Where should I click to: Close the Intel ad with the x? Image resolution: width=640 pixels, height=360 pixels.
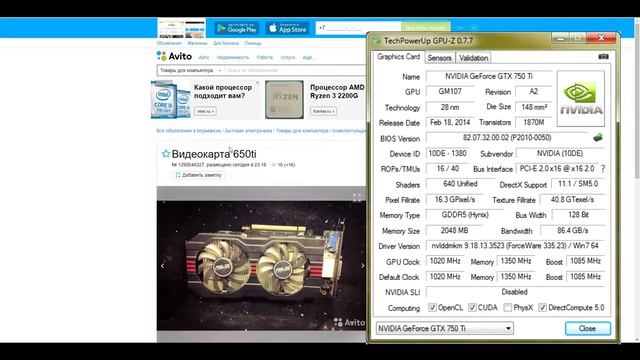point(258,83)
